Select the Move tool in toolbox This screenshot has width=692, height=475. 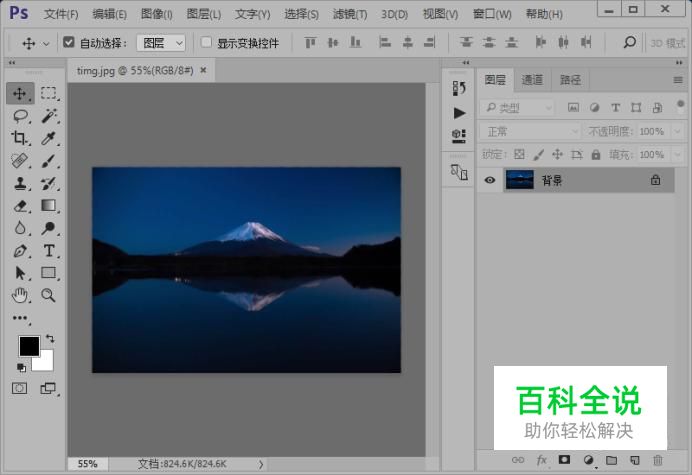(x=20, y=94)
